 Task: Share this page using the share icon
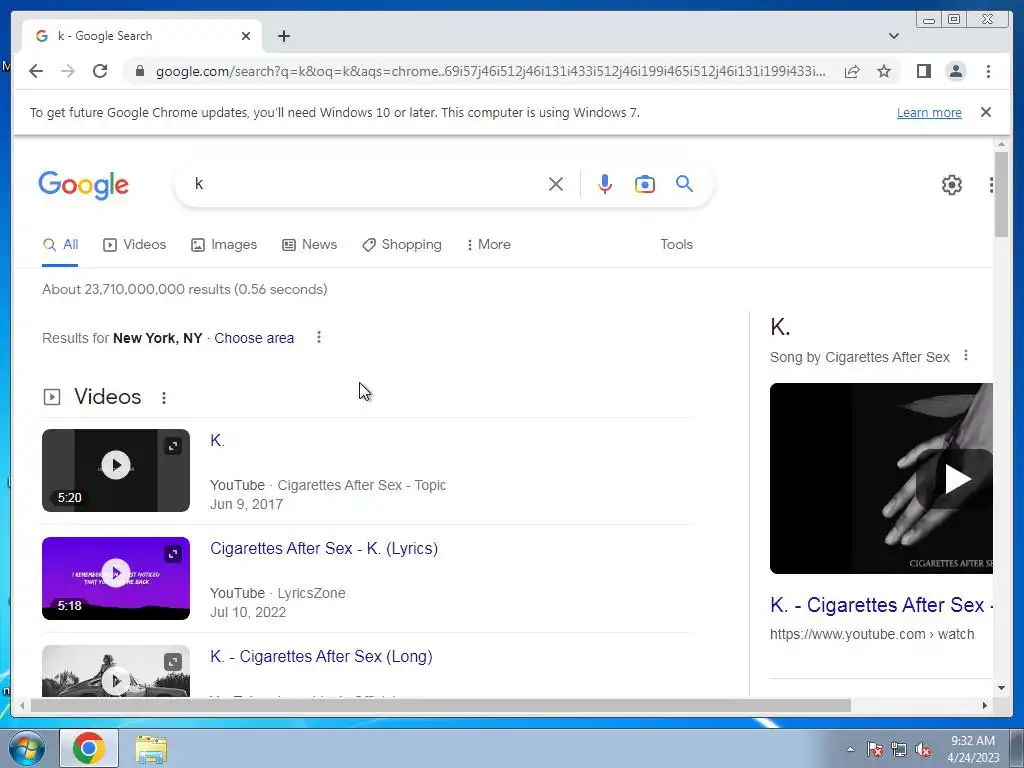tap(852, 71)
